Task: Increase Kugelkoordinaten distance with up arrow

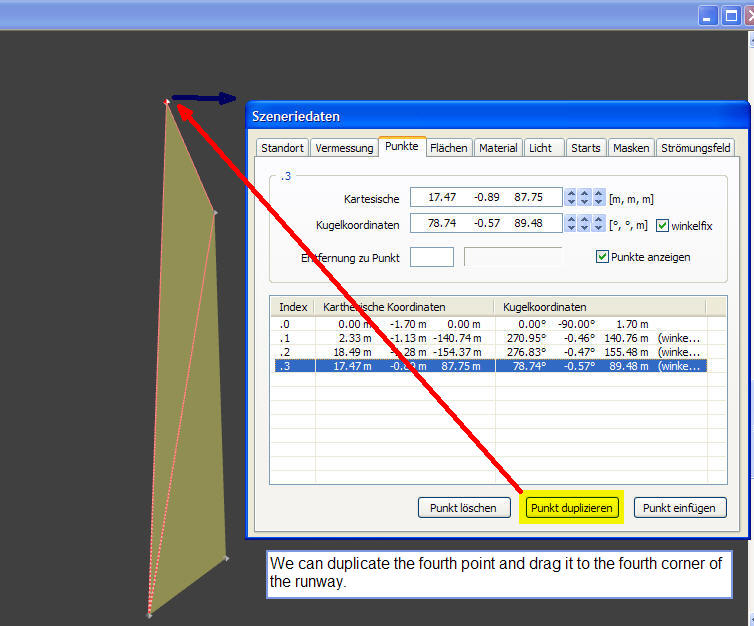Action: [x=598, y=219]
